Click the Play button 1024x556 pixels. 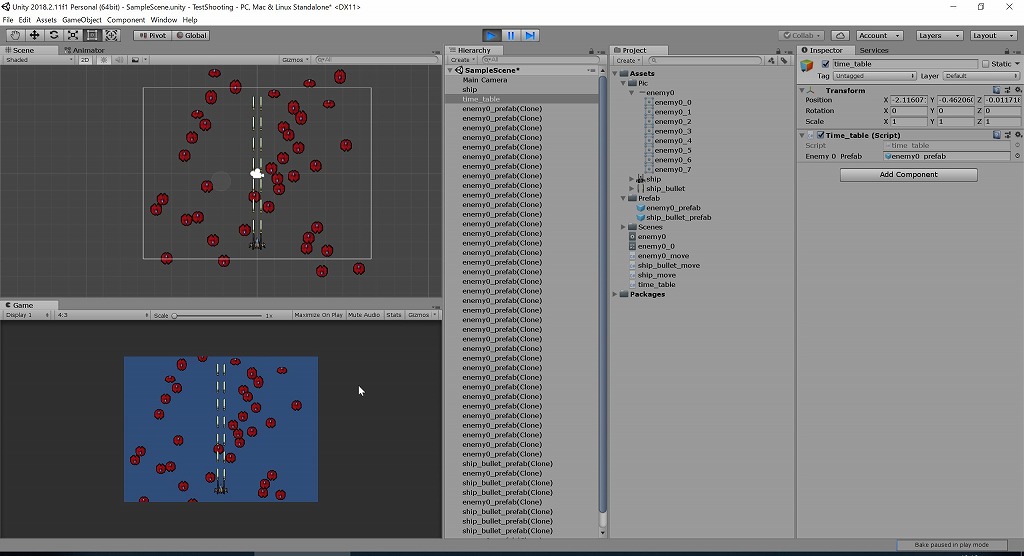(492, 35)
